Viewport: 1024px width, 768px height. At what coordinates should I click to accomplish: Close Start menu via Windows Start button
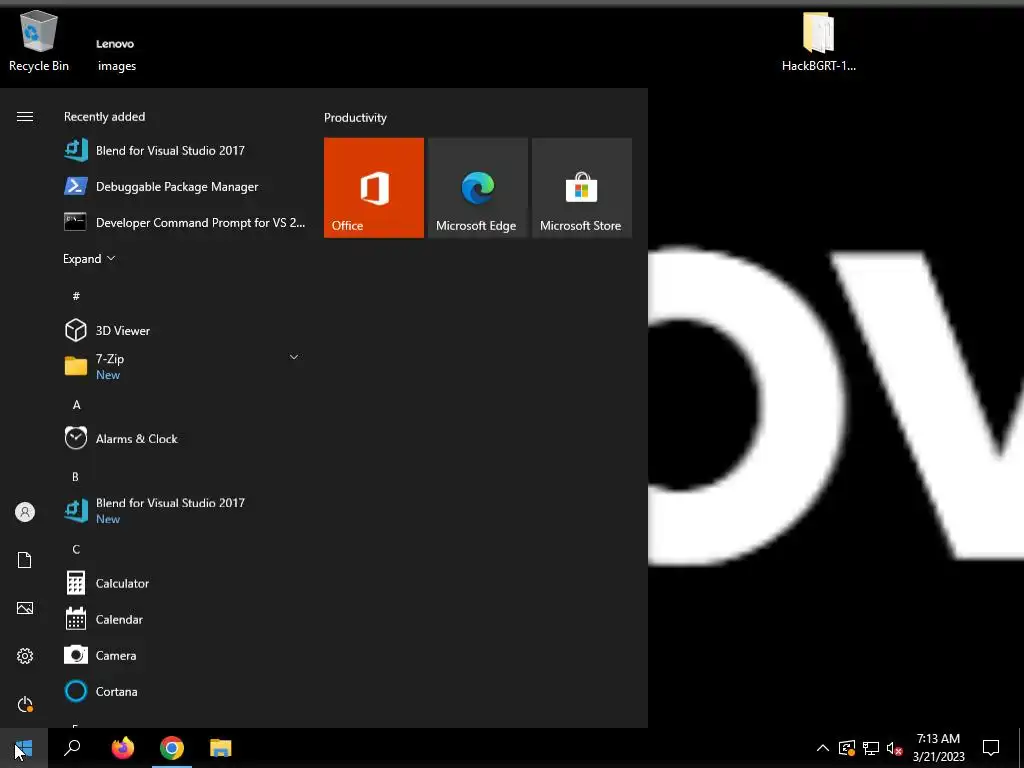point(24,748)
